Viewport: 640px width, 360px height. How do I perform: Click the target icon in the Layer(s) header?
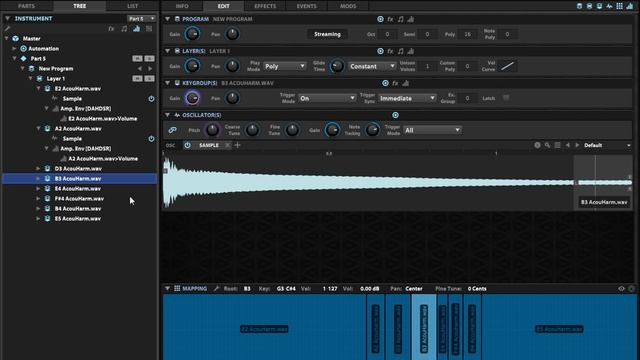[x=380, y=51]
